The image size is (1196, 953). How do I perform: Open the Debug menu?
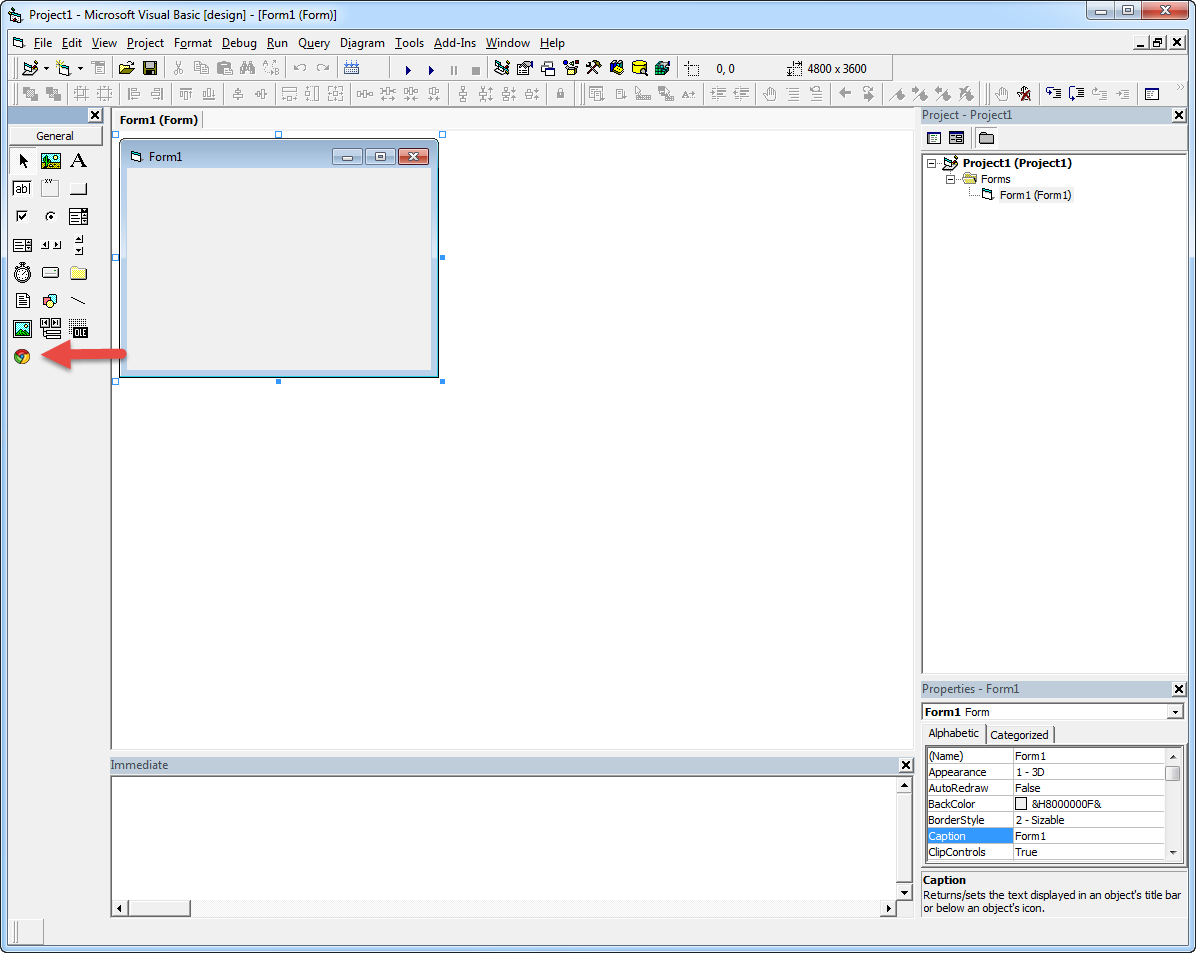239,43
